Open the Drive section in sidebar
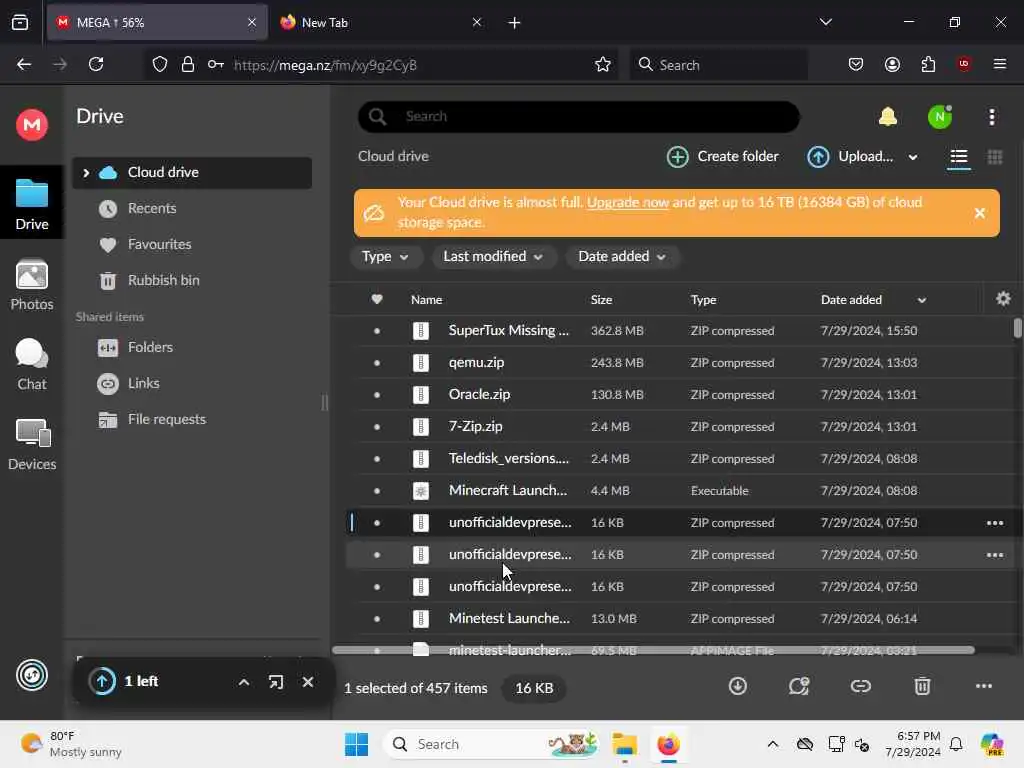The width and height of the screenshot is (1024, 768). point(31,203)
